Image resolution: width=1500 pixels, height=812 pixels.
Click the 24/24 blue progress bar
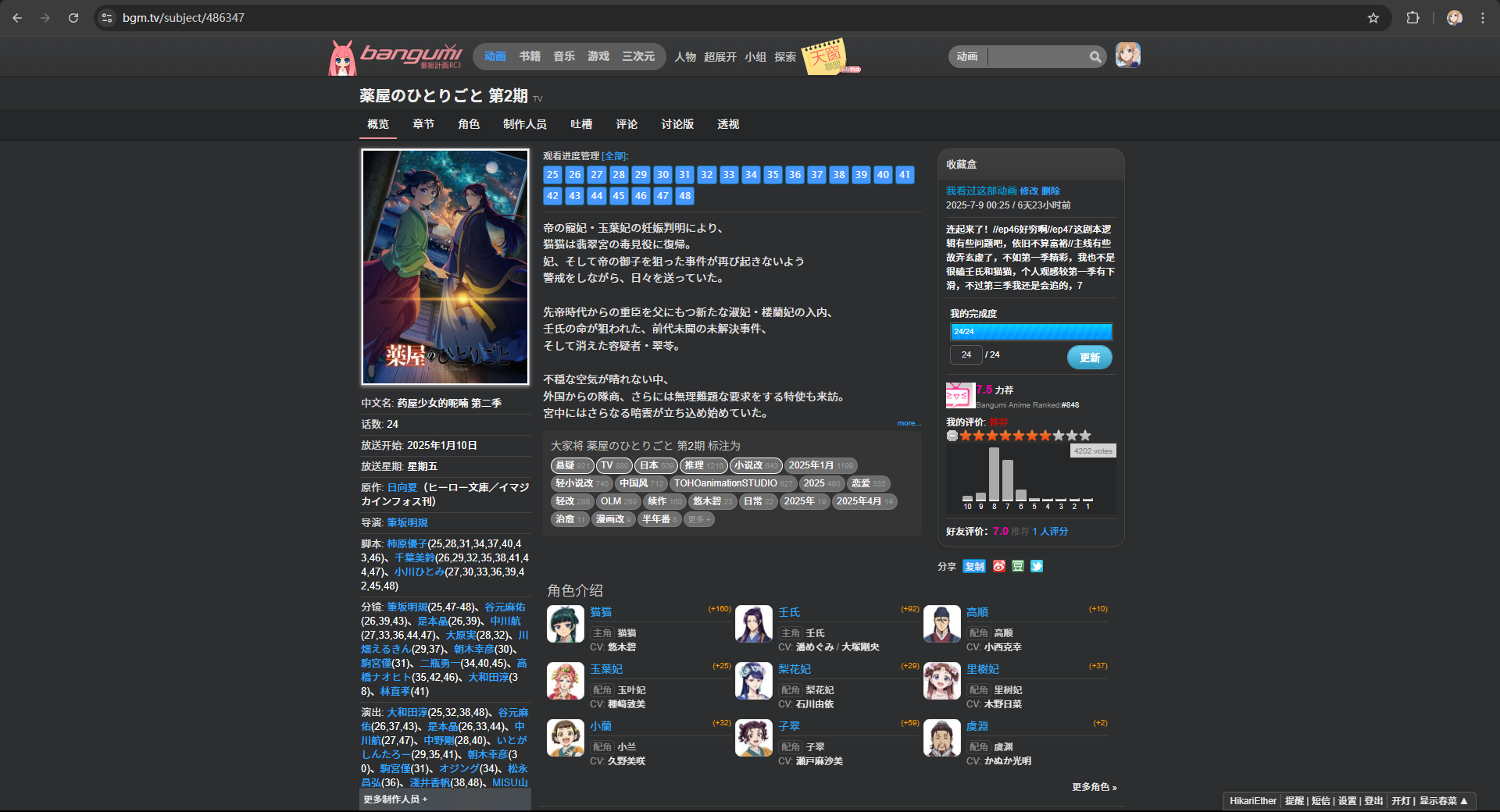pos(1031,332)
